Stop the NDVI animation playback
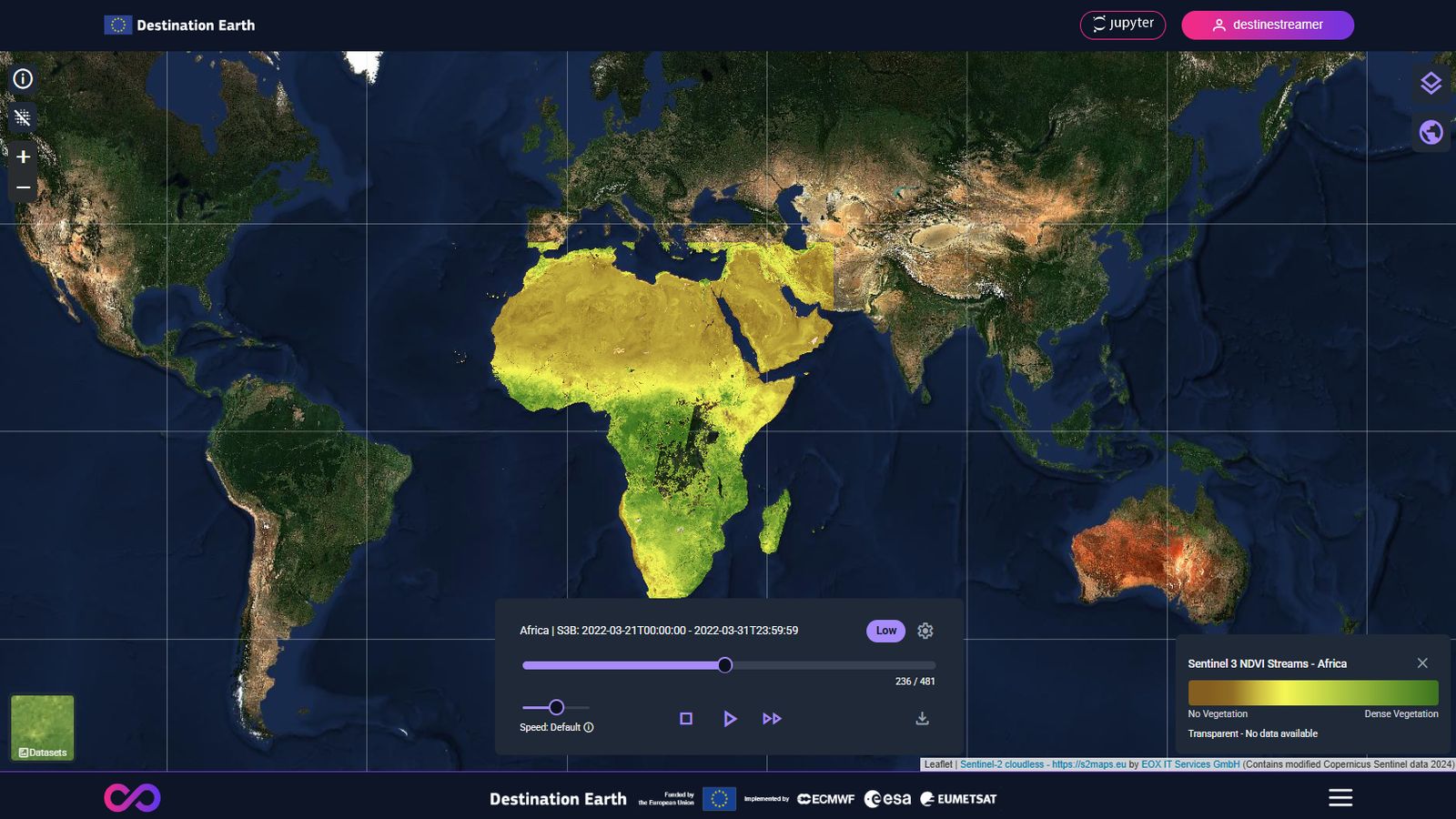The height and width of the screenshot is (819, 1456). coord(687,718)
